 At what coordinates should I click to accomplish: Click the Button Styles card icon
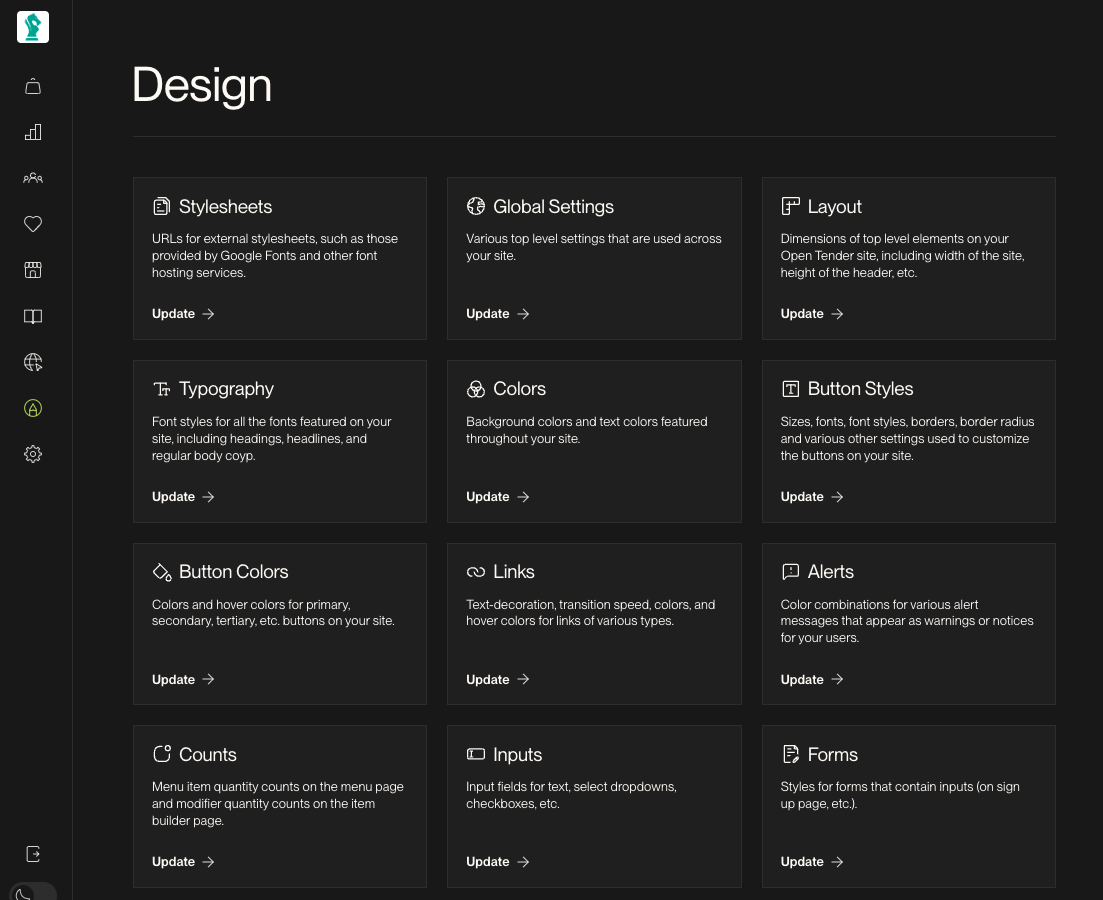(790, 389)
